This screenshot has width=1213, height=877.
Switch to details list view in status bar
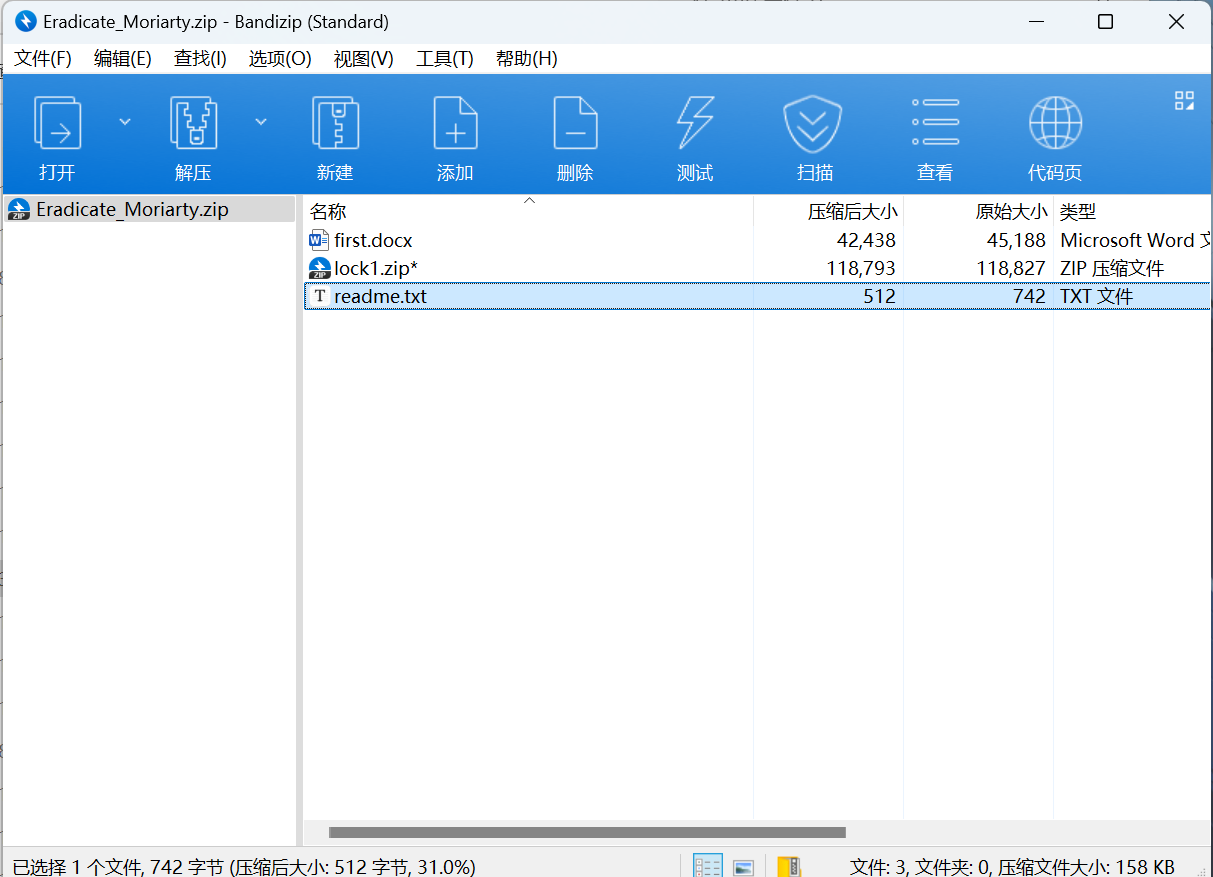pyautogui.click(x=708, y=866)
